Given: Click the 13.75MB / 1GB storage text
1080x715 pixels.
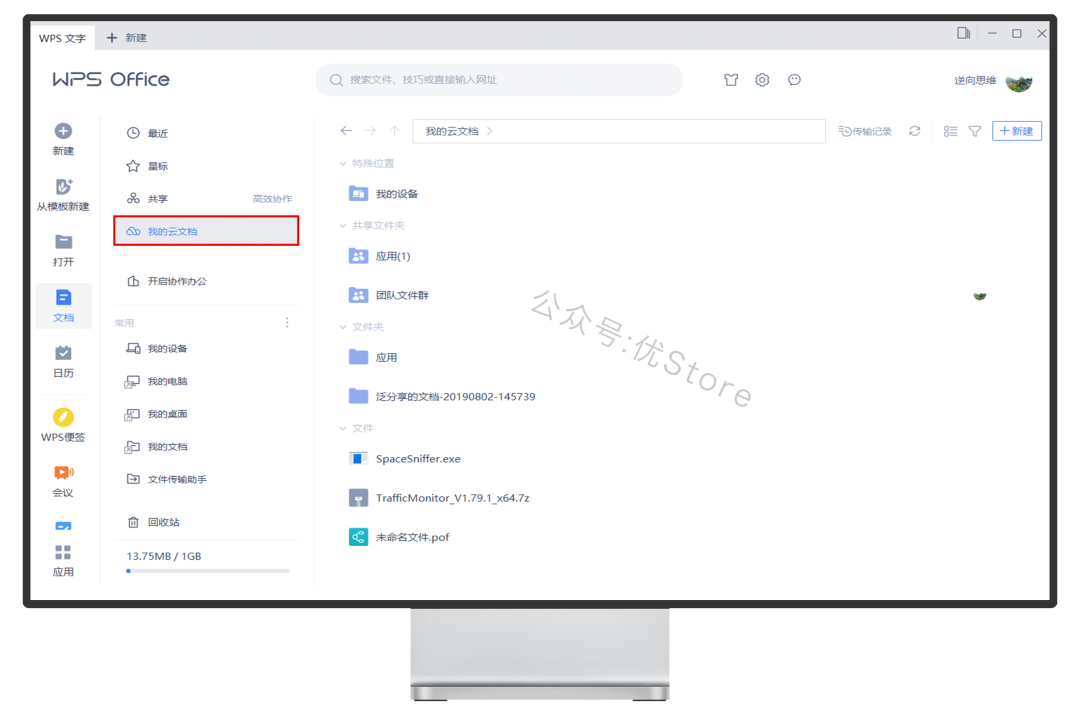Looking at the screenshot, I should point(164,556).
